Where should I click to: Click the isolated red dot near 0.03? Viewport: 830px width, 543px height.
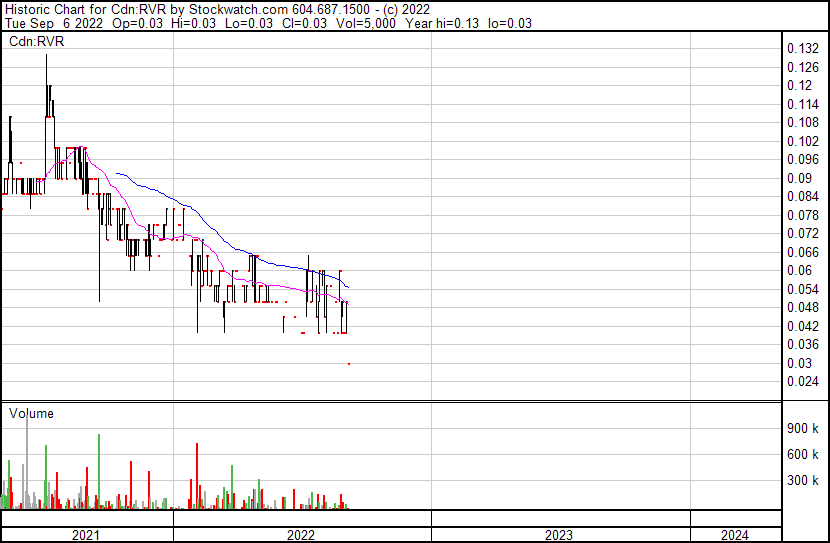click(x=348, y=364)
